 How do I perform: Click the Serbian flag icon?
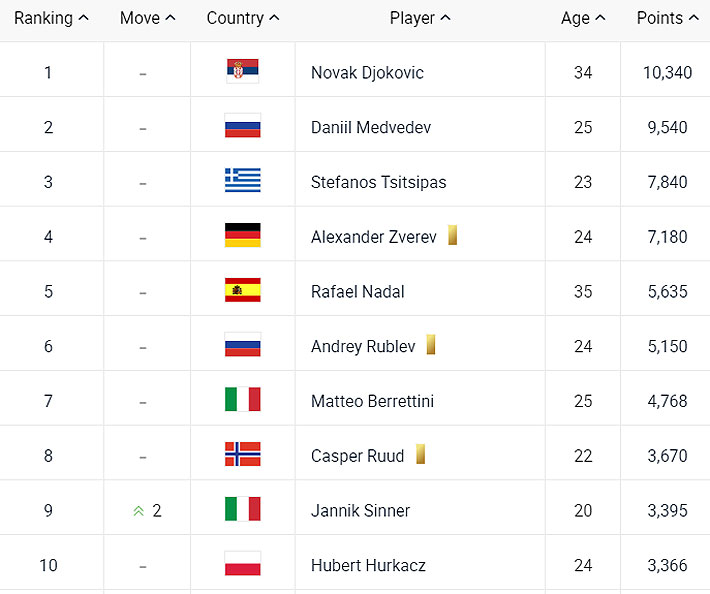pos(242,72)
